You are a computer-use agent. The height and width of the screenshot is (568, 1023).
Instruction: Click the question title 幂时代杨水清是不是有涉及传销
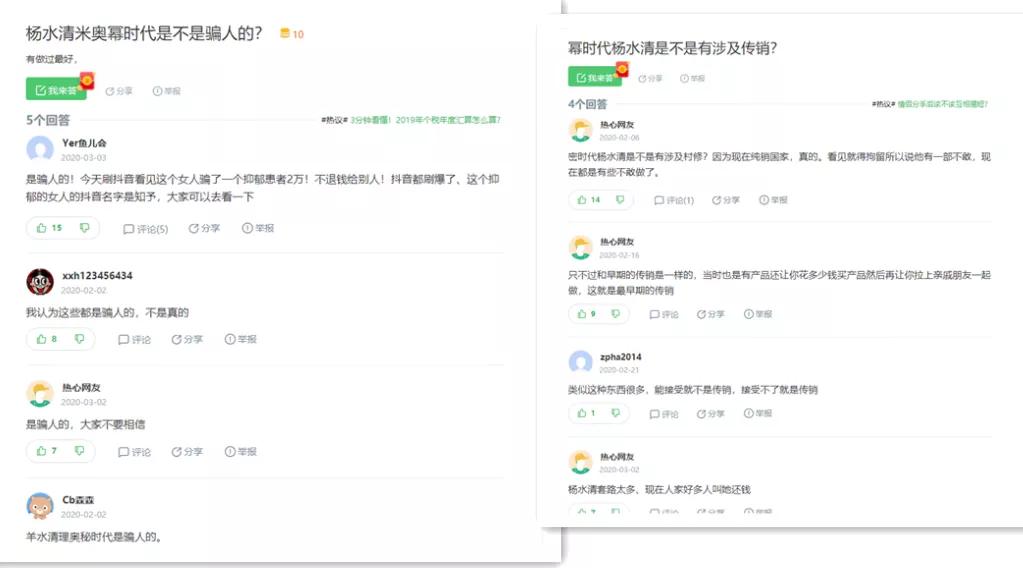(672, 48)
